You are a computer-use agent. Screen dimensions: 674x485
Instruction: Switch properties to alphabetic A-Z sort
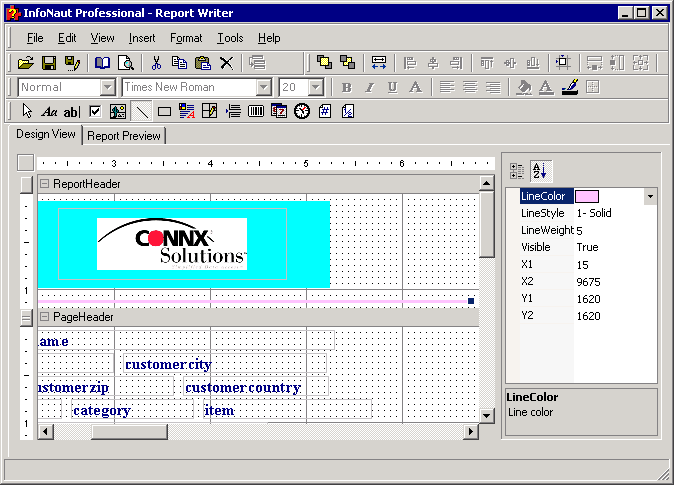point(541,170)
